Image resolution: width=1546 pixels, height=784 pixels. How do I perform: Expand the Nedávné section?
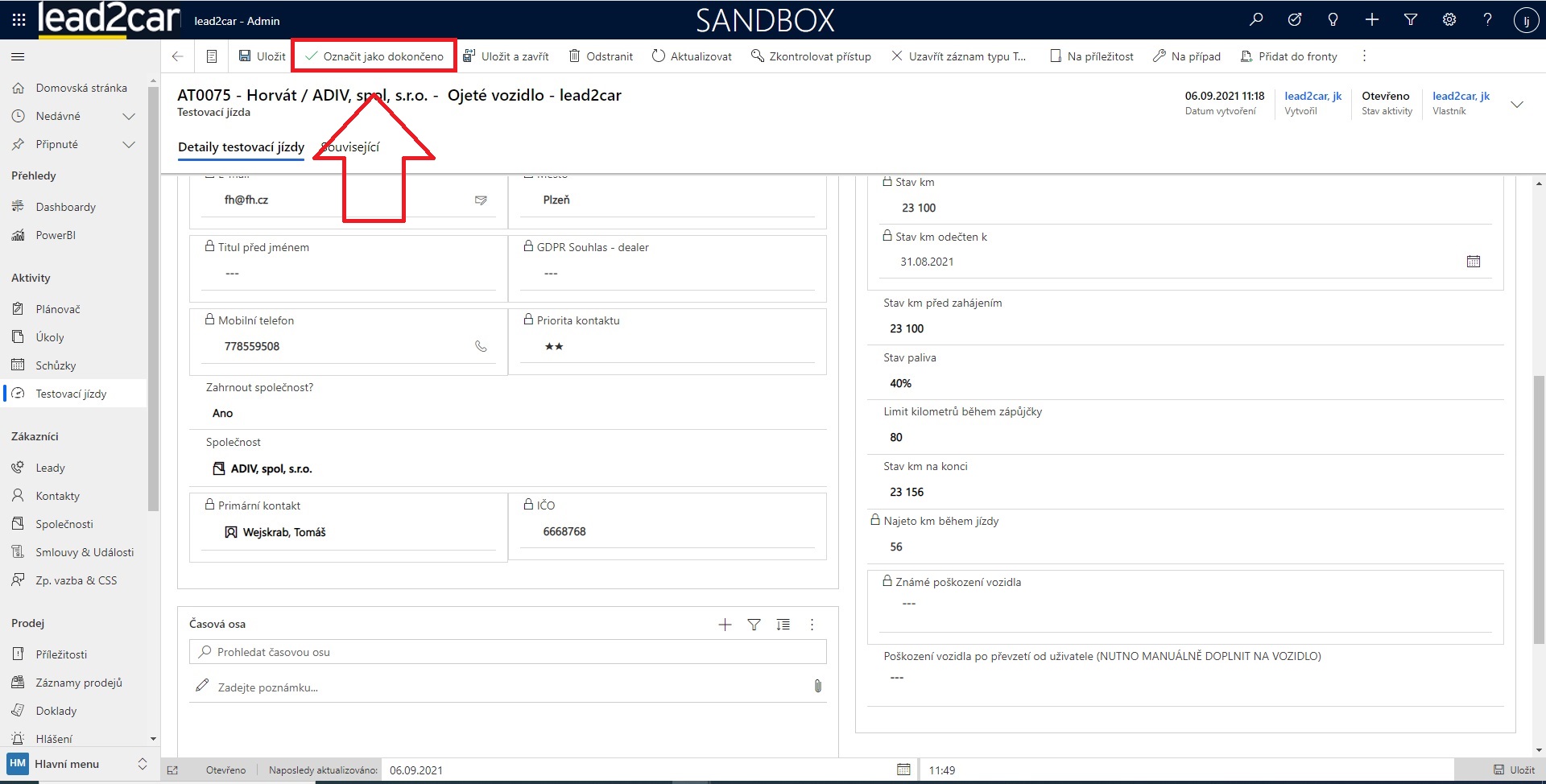(128, 116)
